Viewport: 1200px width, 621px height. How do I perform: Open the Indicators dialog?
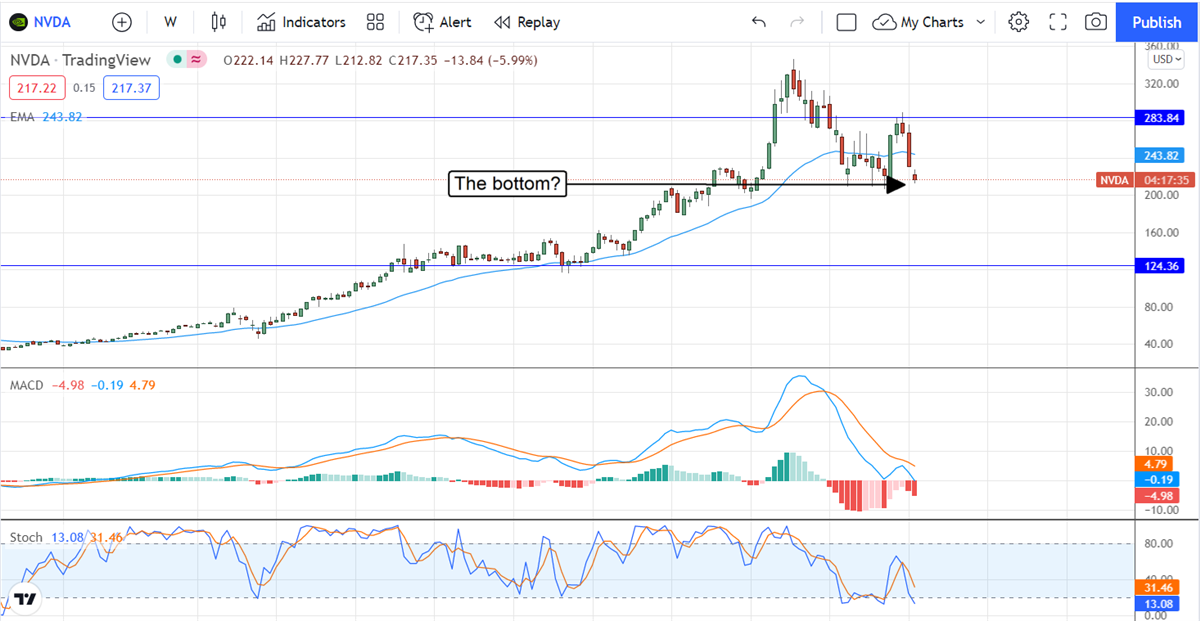(301, 21)
